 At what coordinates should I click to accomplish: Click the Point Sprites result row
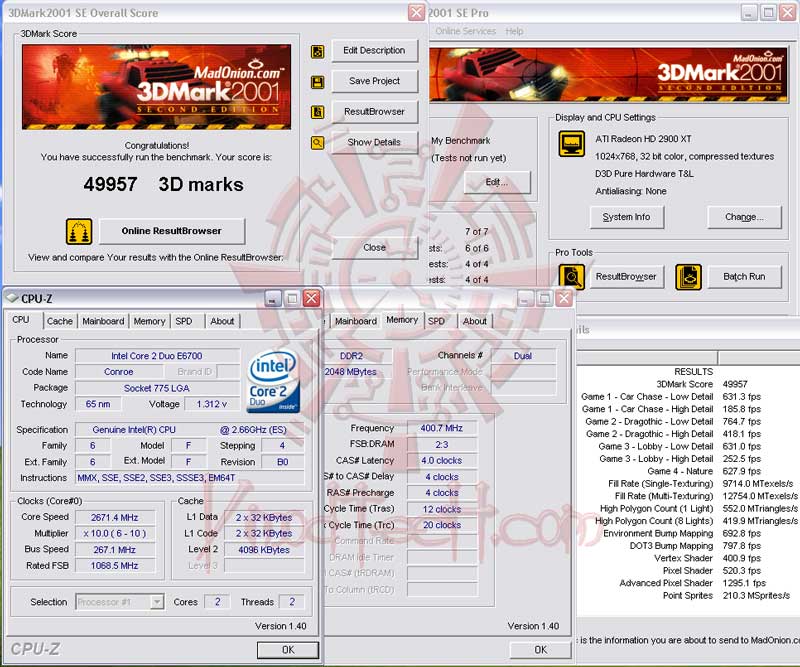[726, 596]
